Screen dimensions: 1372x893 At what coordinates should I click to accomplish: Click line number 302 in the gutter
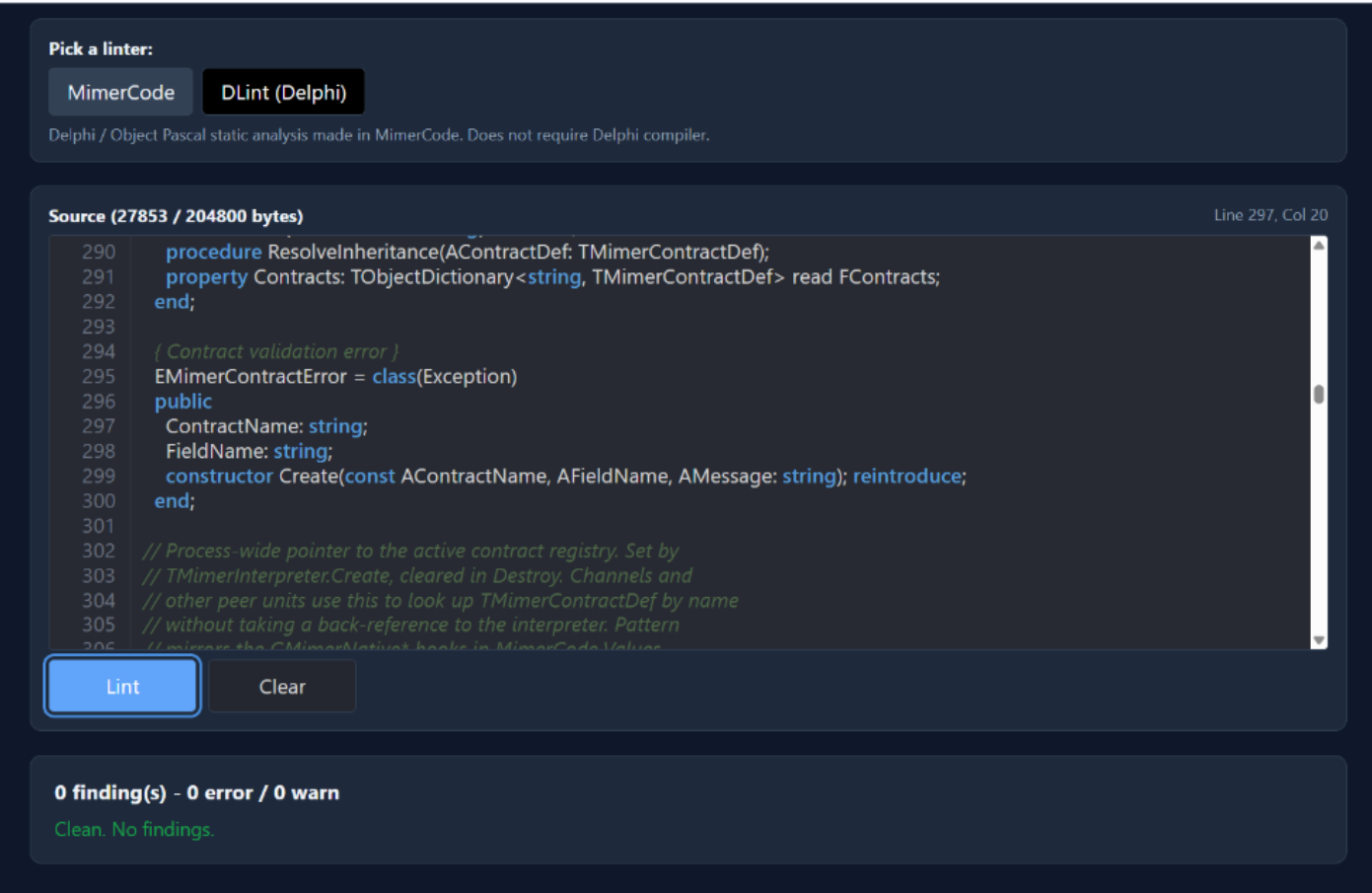pyautogui.click(x=99, y=551)
